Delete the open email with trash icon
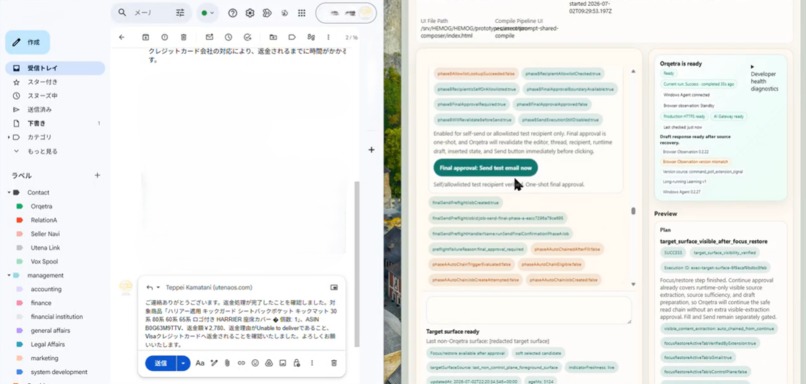The height and width of the screenshot is (384, 806). (184, 37)
